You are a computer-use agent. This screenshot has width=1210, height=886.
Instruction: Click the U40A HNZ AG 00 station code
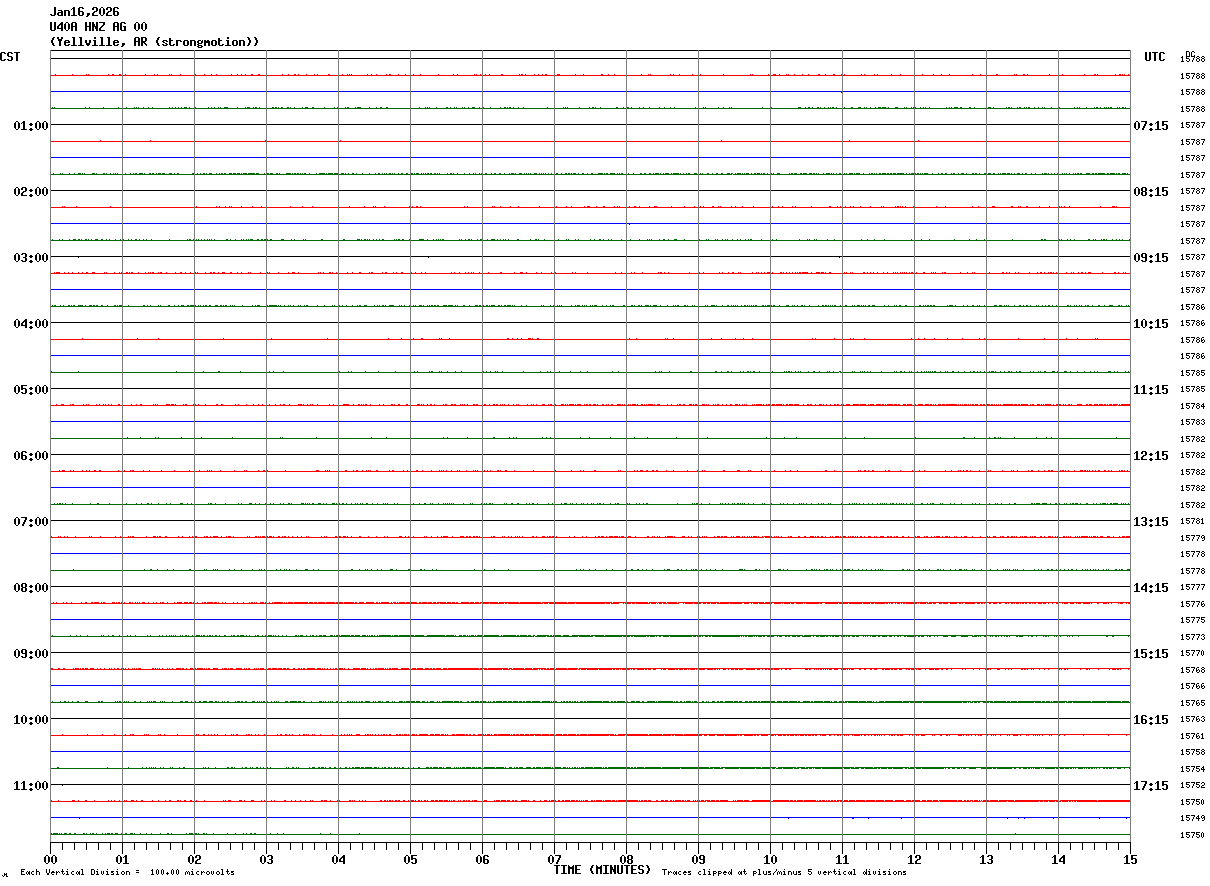coord(99,27)
